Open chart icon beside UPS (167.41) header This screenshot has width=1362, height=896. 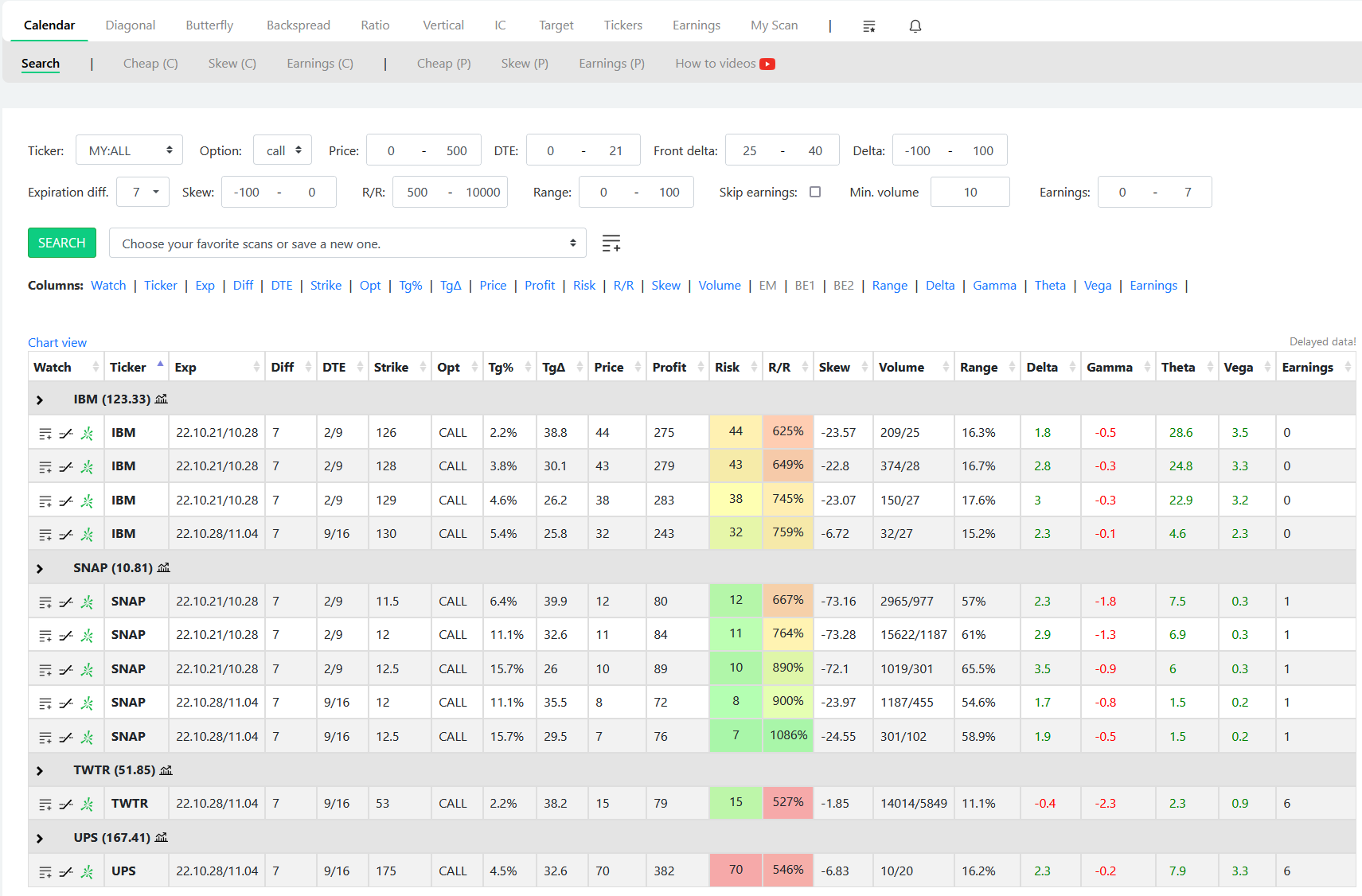pyautogui.click(x=162, y=837)
